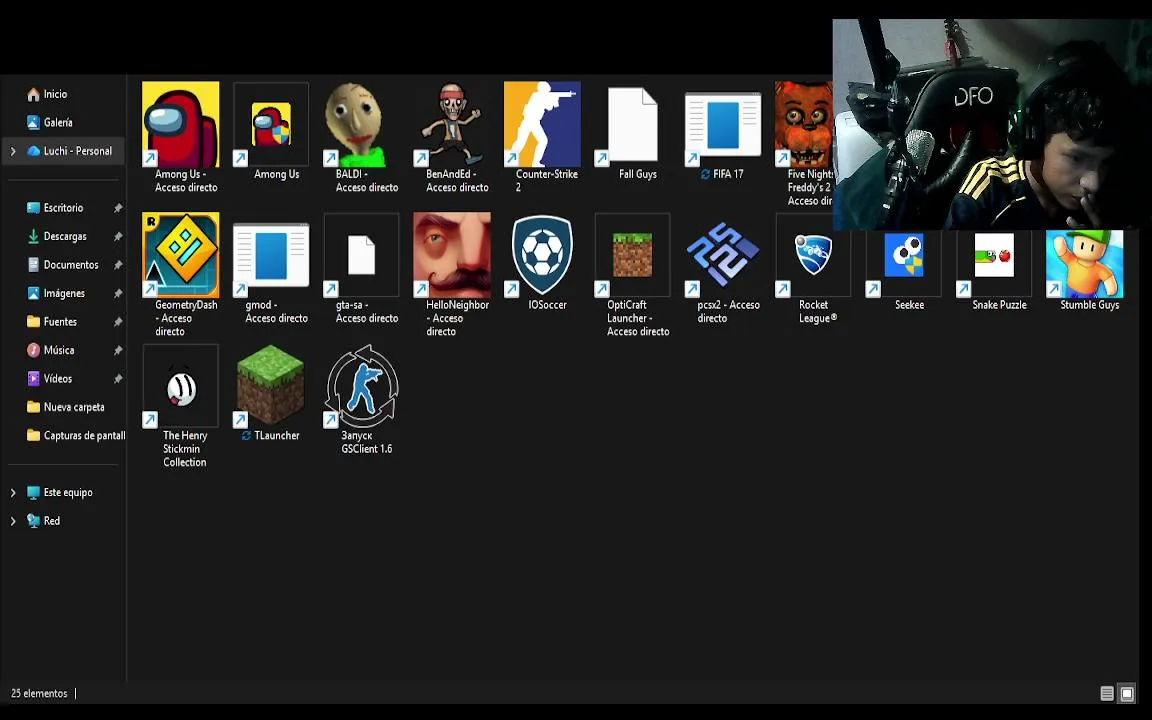Open the HelloNeighbor shortcut icon
This screenshot has height=720, width=1152.
point(452,255)
